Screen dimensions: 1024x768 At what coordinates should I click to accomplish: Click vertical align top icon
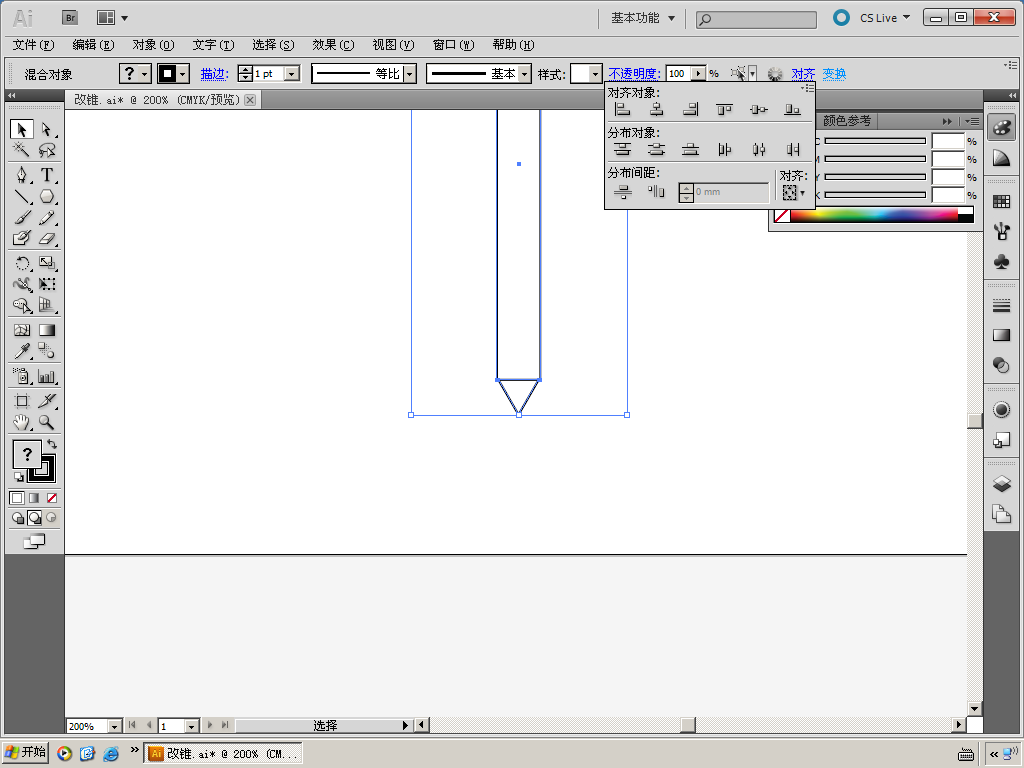coord(724,110)
